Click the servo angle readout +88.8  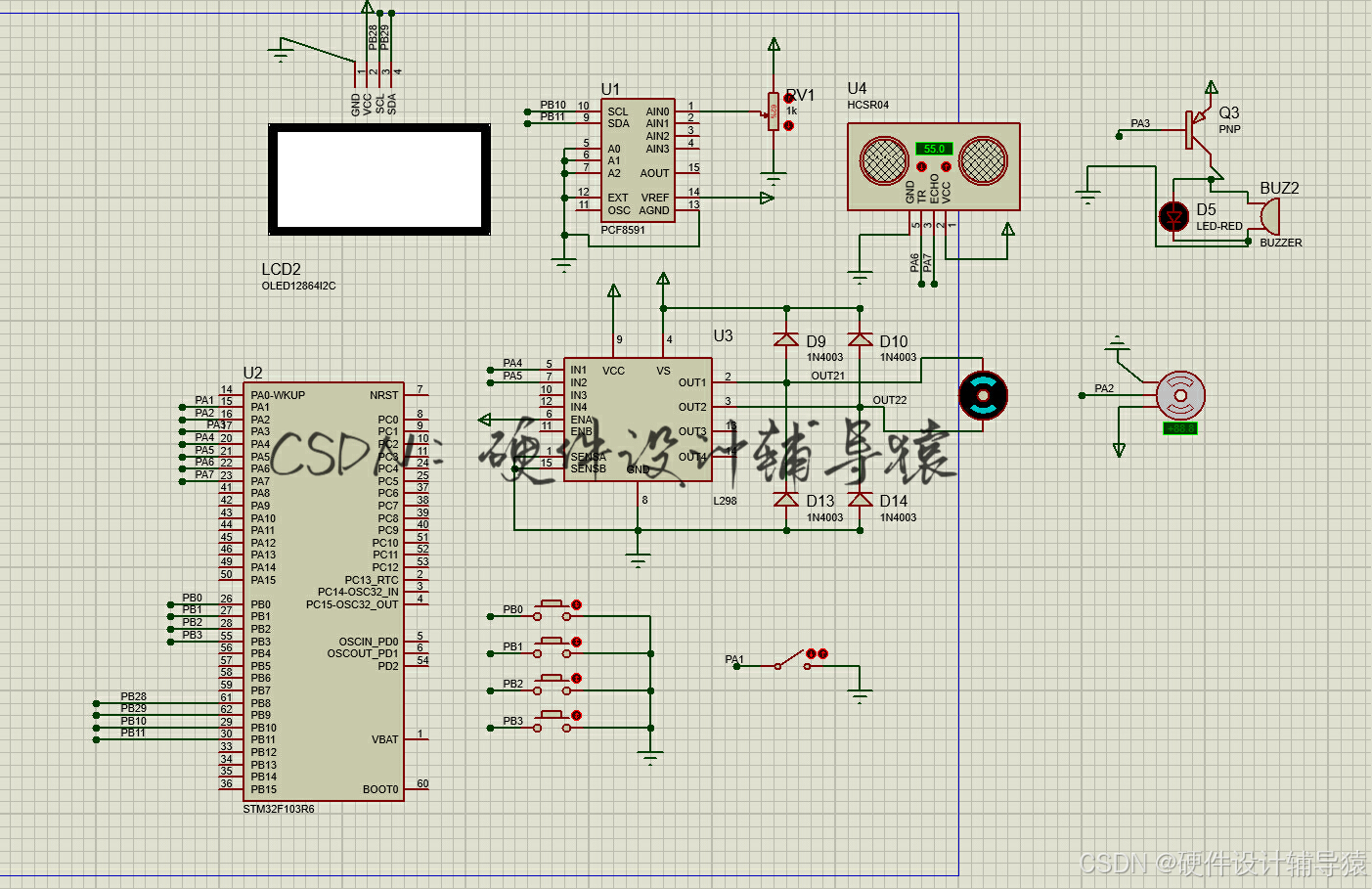(x=1180, y=428)
